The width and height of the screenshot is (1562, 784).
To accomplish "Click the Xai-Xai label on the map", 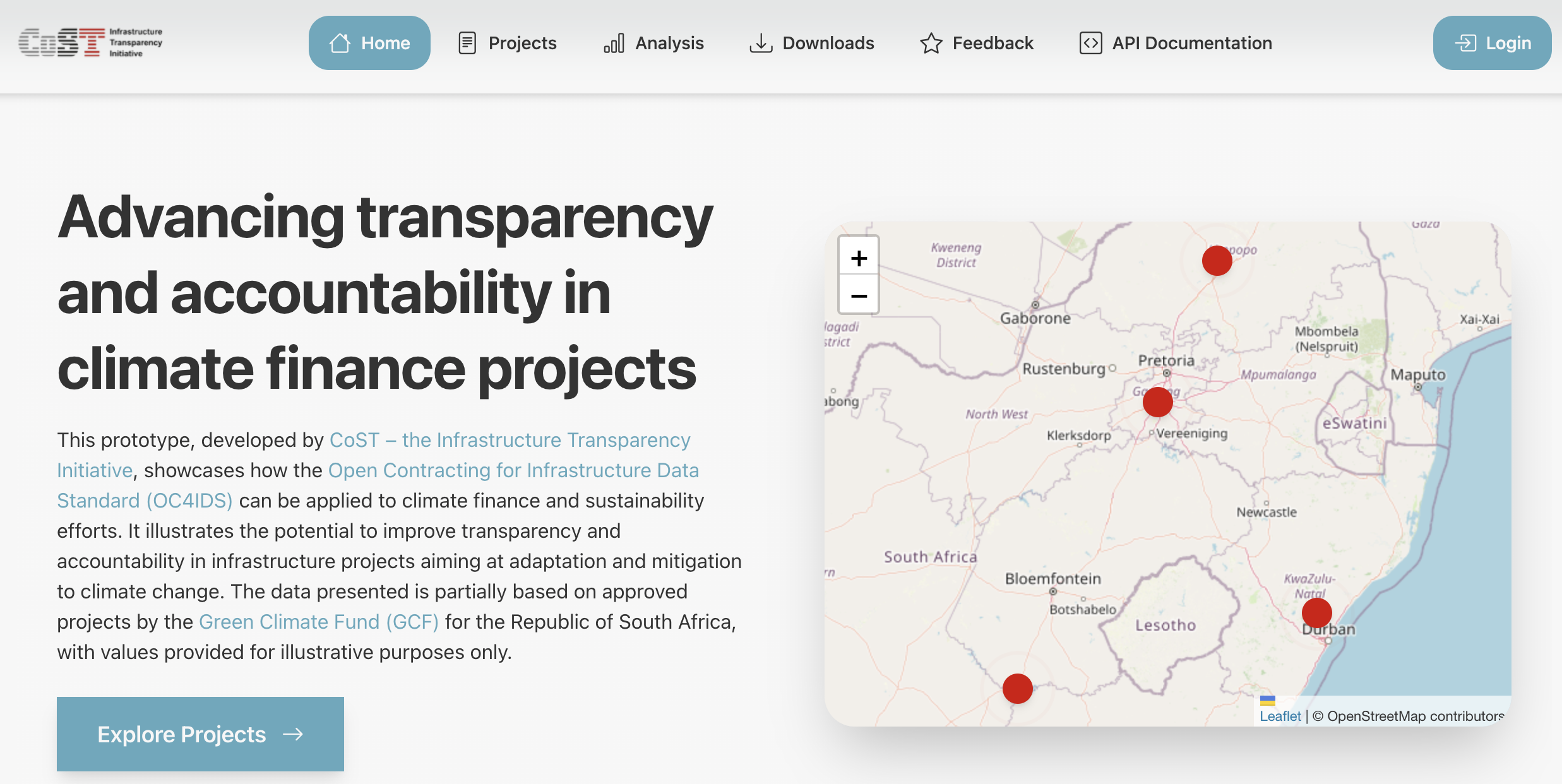I will [x=1479, y=319].
